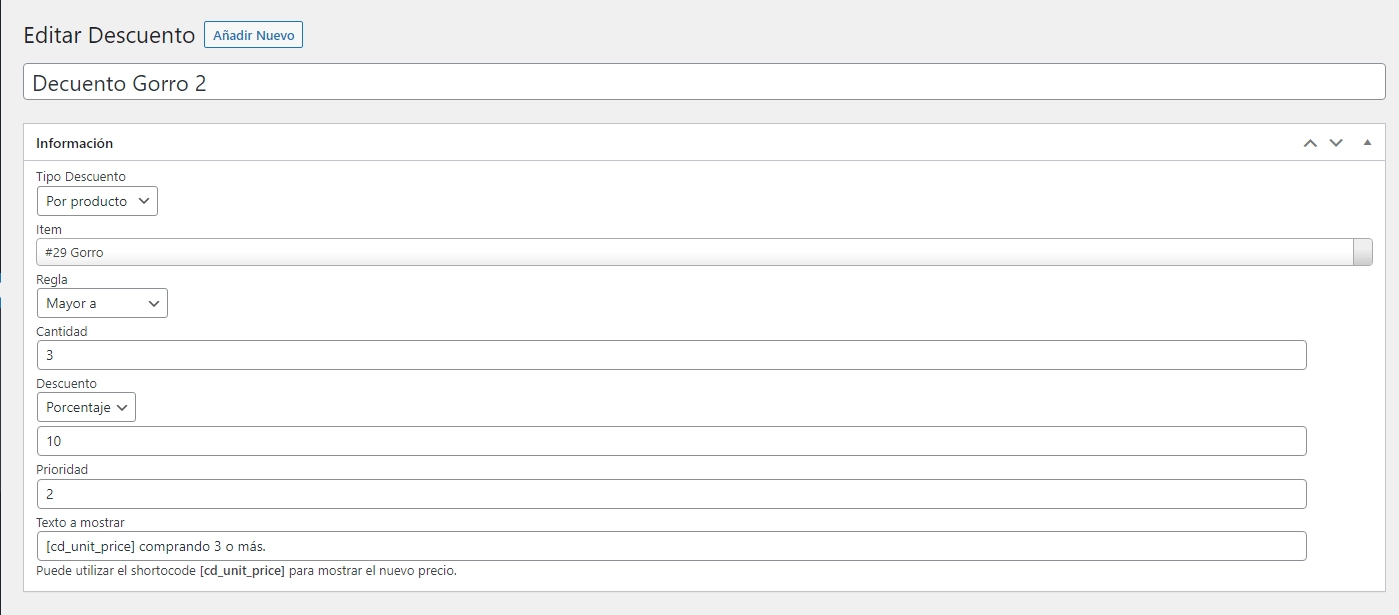Click the Editar Descuento page heading
This screenshot has width=1399, height=615.
[109, 35]
